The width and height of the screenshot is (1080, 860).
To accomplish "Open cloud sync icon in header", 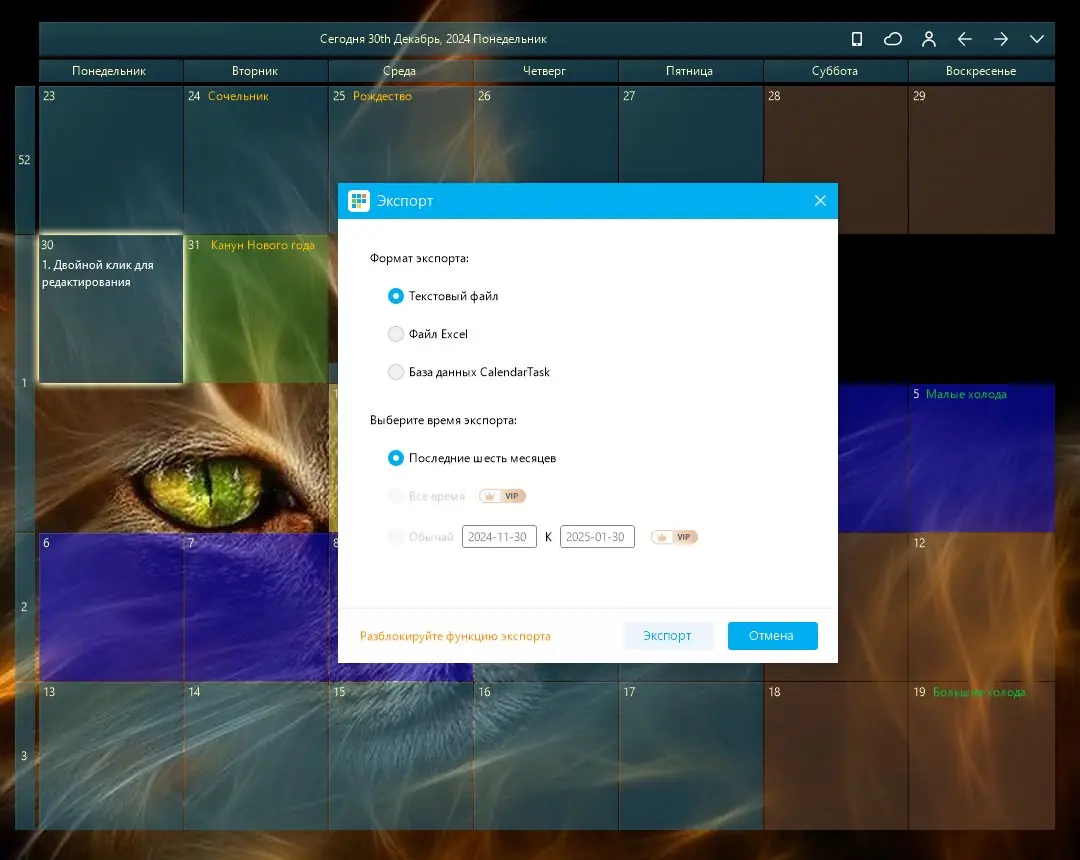I will tap(893, 39).
